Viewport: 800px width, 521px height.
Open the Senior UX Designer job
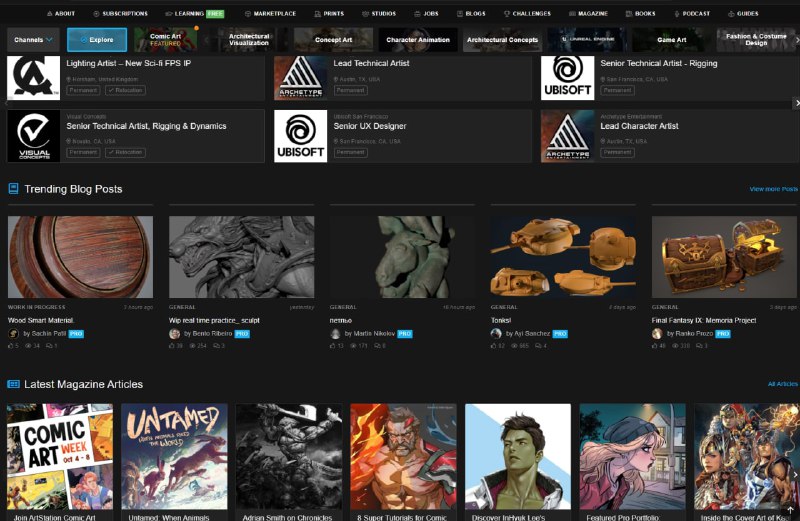coord(370,126)
